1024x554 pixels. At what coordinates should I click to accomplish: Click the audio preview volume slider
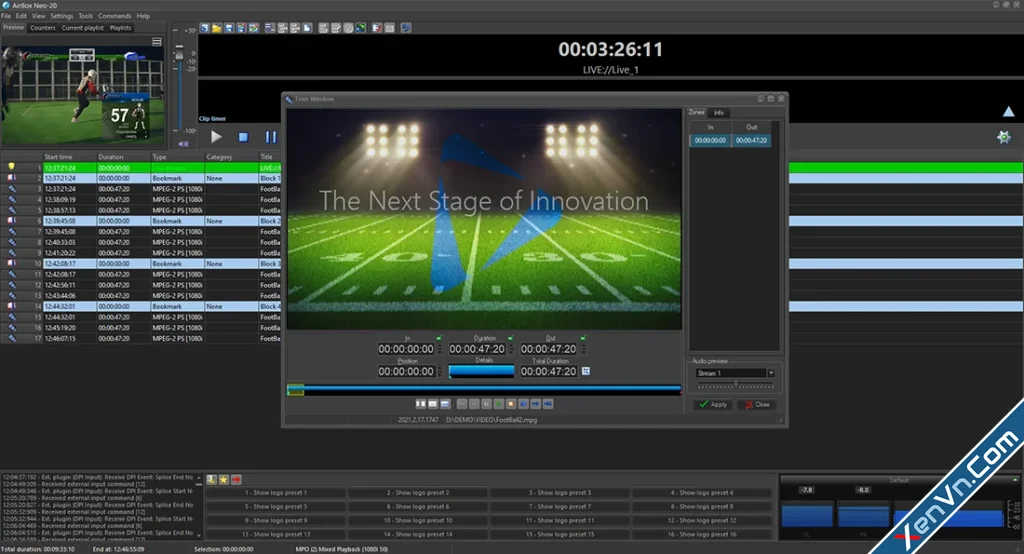pyautogui.click(x=735, y=386)
